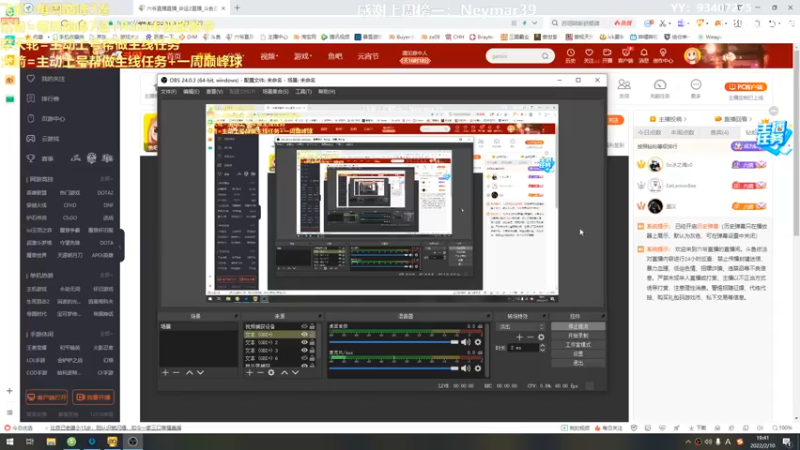Click the Start Recording button in OBS

(578, 336)
